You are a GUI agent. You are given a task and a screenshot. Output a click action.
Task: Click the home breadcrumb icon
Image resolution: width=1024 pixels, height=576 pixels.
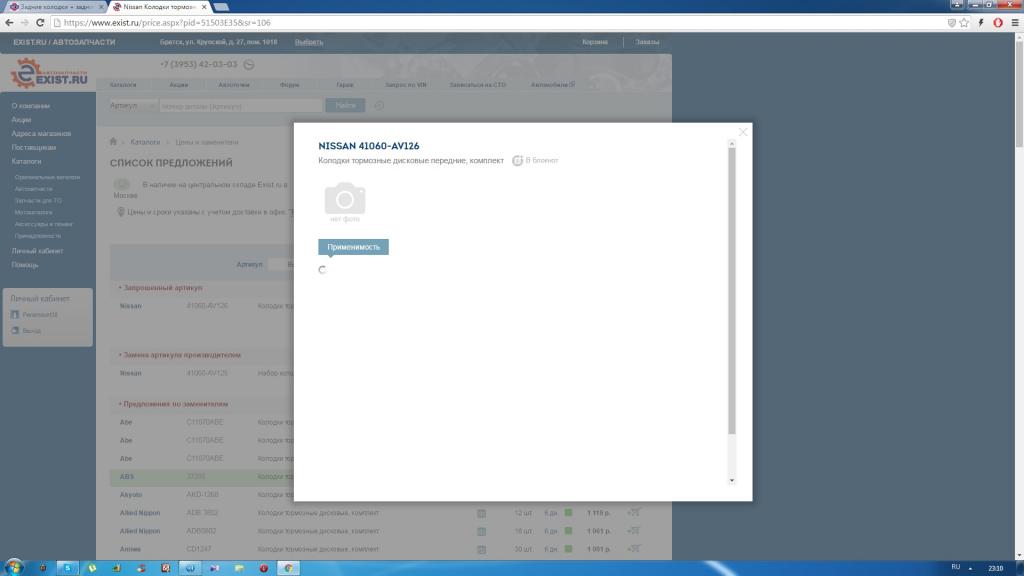[x=113, y=142]
